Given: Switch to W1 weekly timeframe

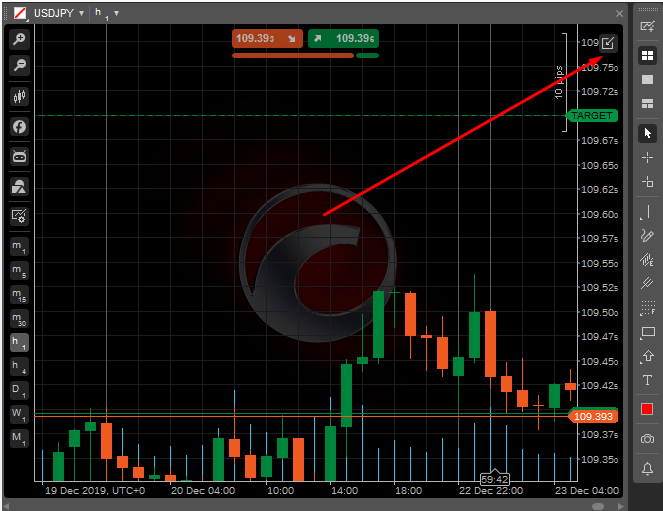Looking at the screenshot, I should pos(19,414).
